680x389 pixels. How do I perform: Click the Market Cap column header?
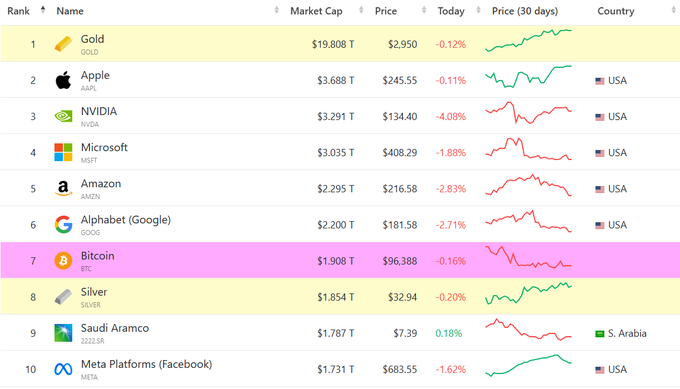pos(316,11)
